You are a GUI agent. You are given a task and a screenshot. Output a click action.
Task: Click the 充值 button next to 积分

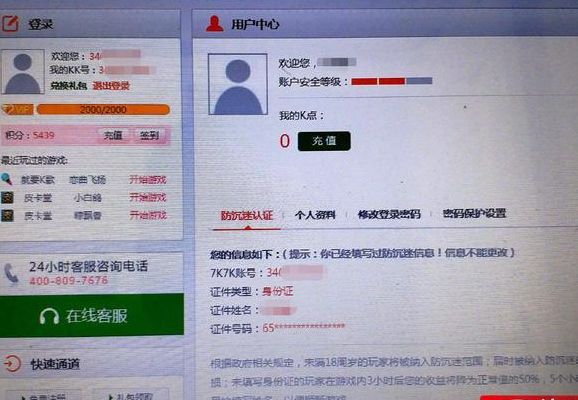click(x=113, y=135)
